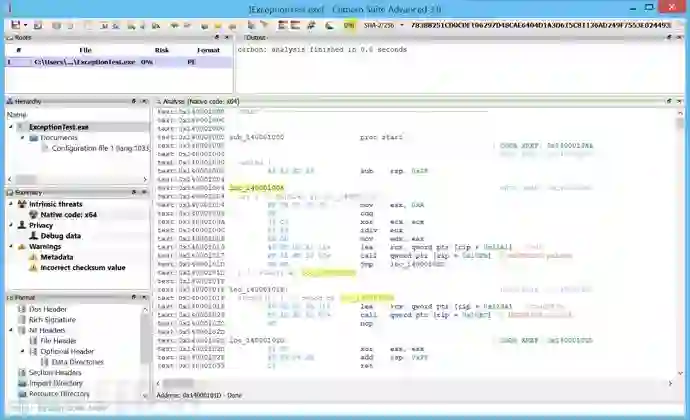Screen dimensions: 690x420
Task: Float the Roots panel
Action: point(217,37)
